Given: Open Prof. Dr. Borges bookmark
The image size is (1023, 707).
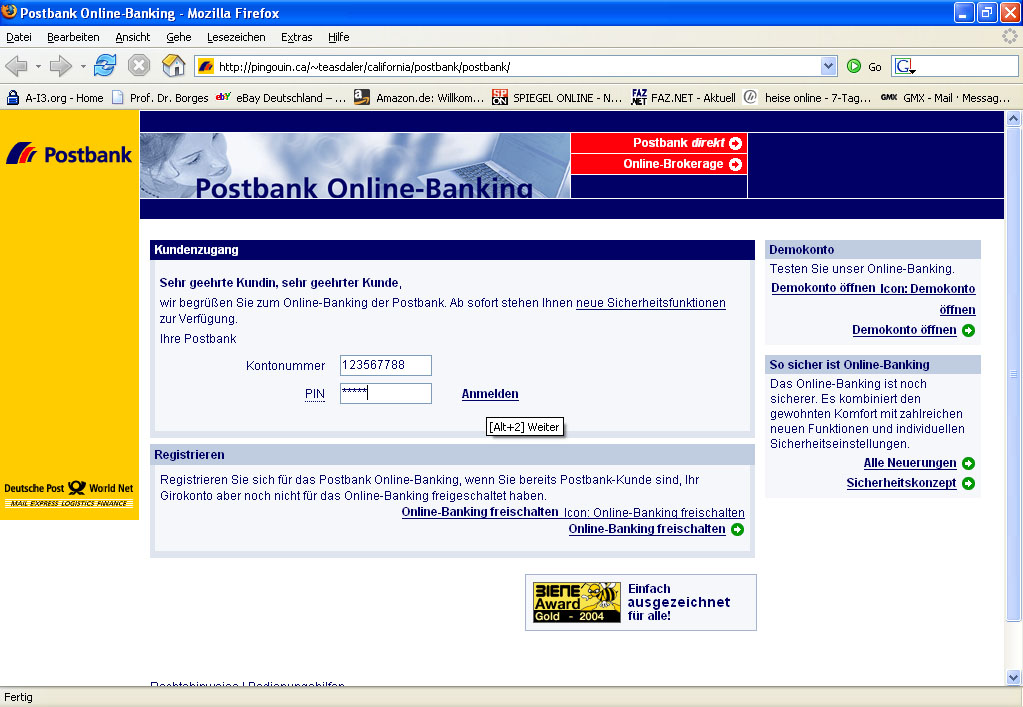Looking at the screenshot, I should coord(160,98).
